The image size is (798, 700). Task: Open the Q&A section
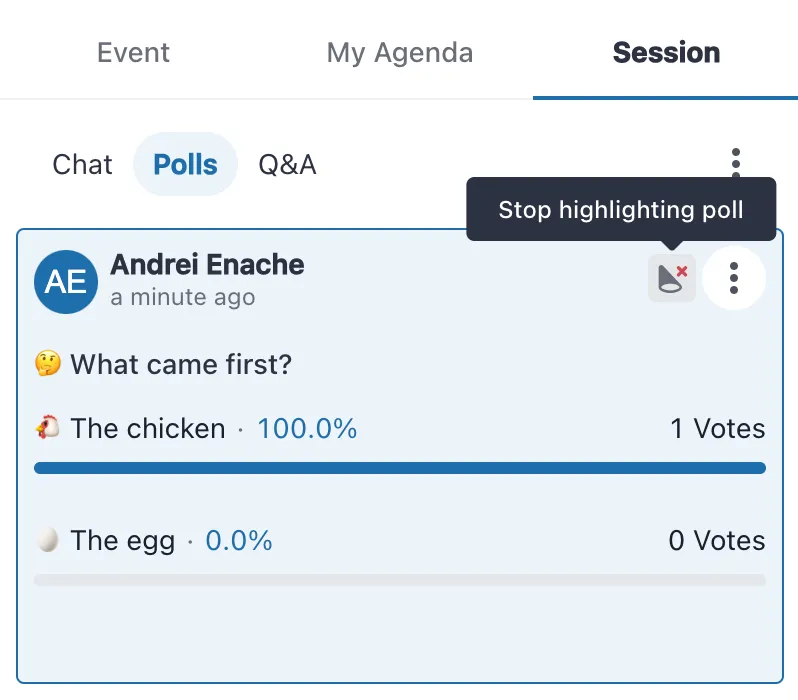pyautogui.click(x=287, y=164)
